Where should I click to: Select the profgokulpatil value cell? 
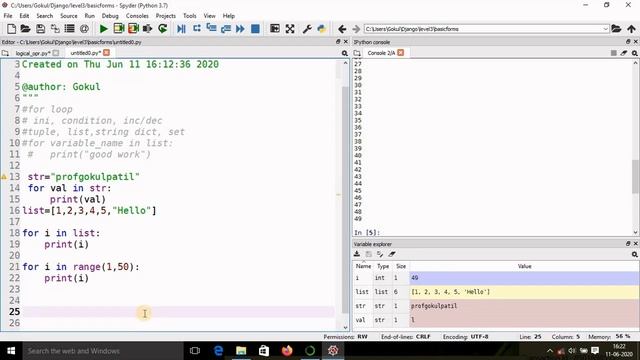coord(524,306)
